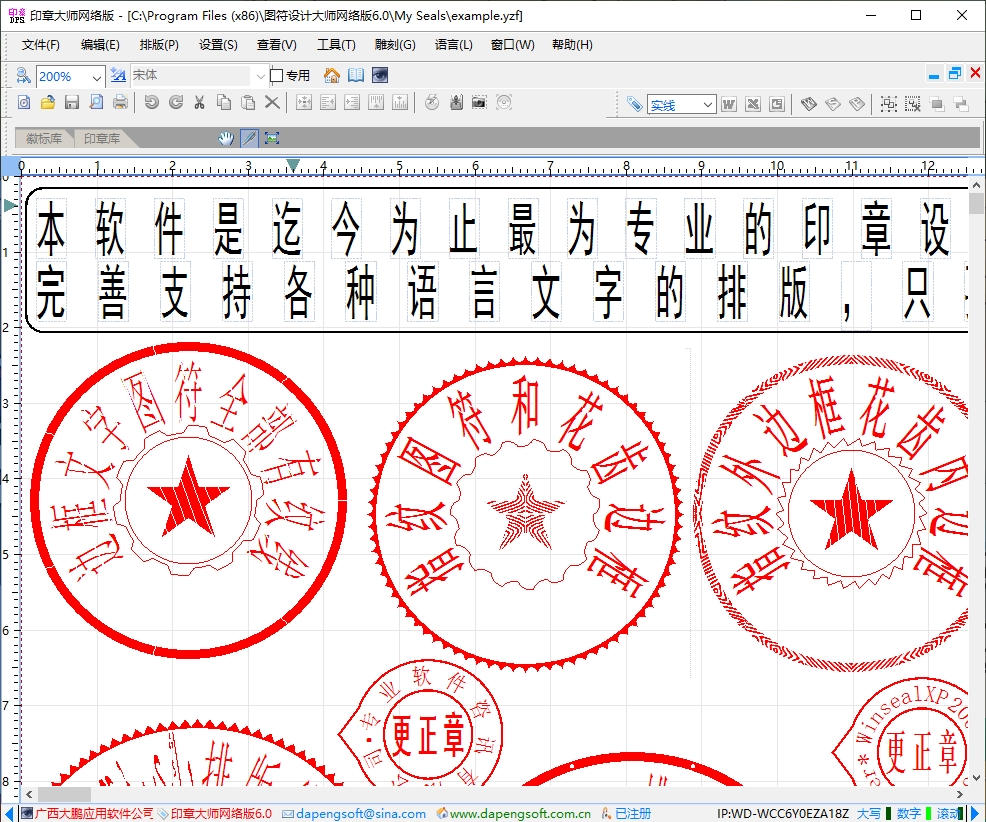Viewport: 986px width, 822px height.
Task: Click the save floppy disk icon
Action: [x=71, y=102]
